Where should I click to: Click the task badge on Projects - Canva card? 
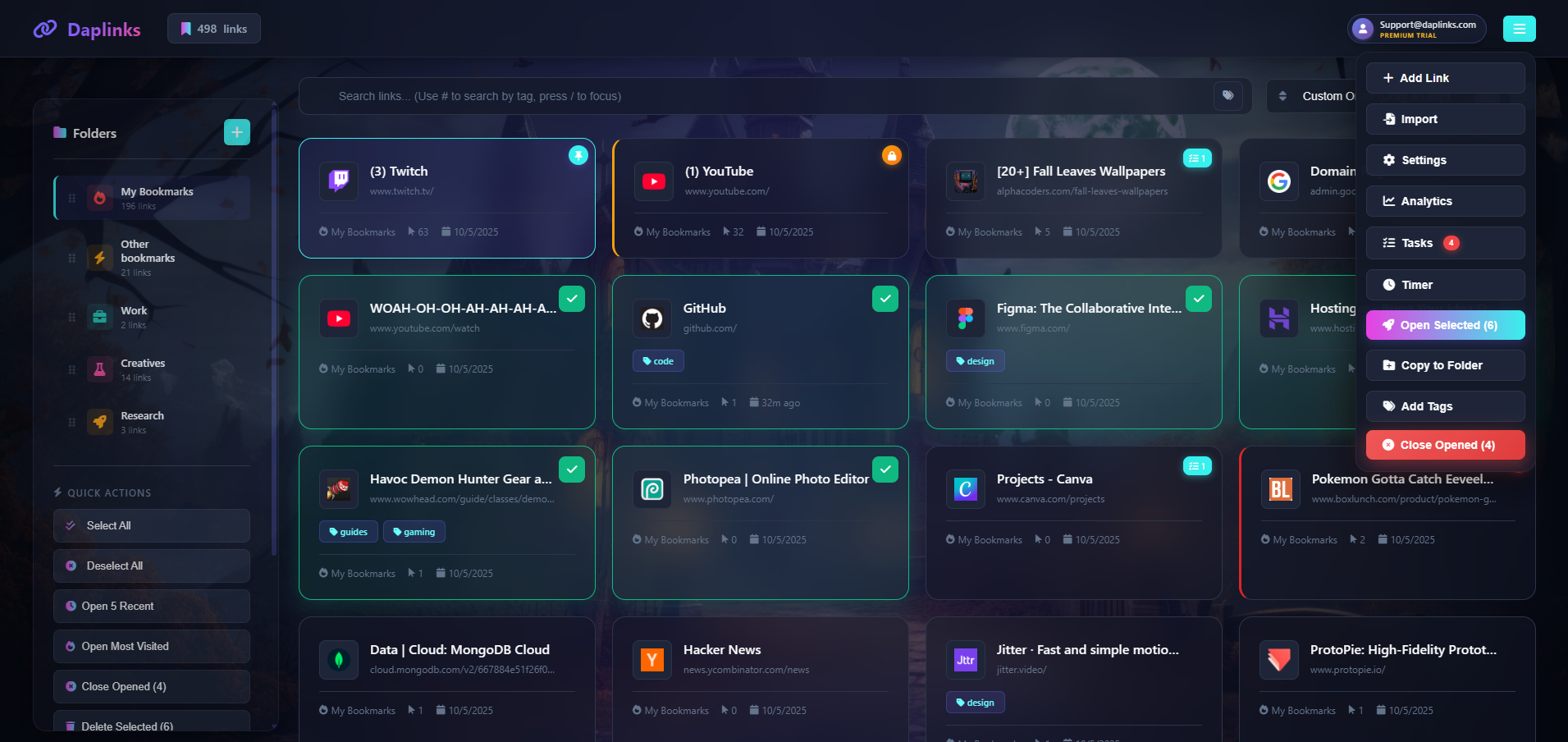[1197, 466]
